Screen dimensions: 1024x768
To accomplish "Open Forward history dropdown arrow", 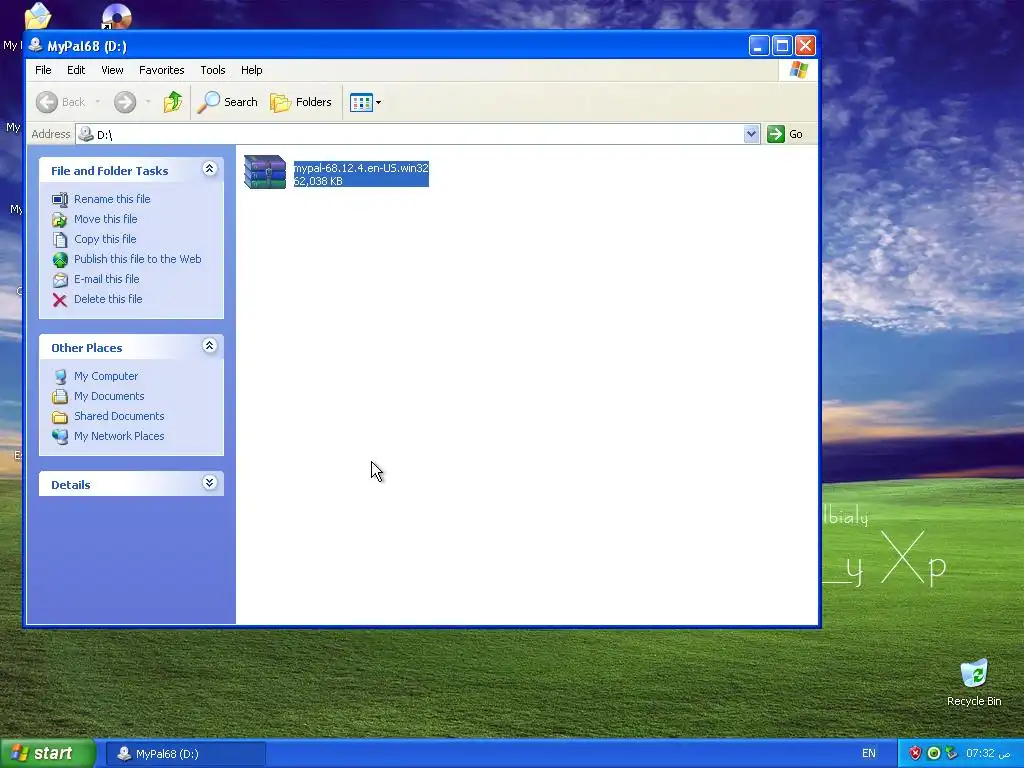I will click(x=148, y=102).
